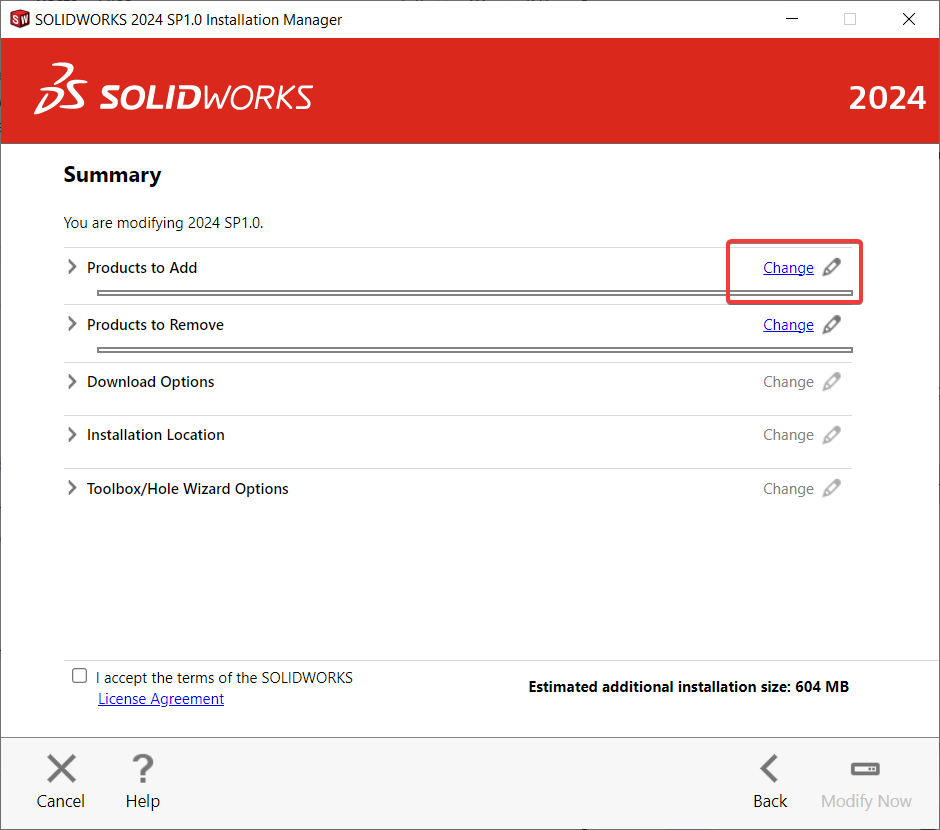Click the pencil icon beside Products to Add
The height and width of the screenshot is (830, 940).
(831, 267)
